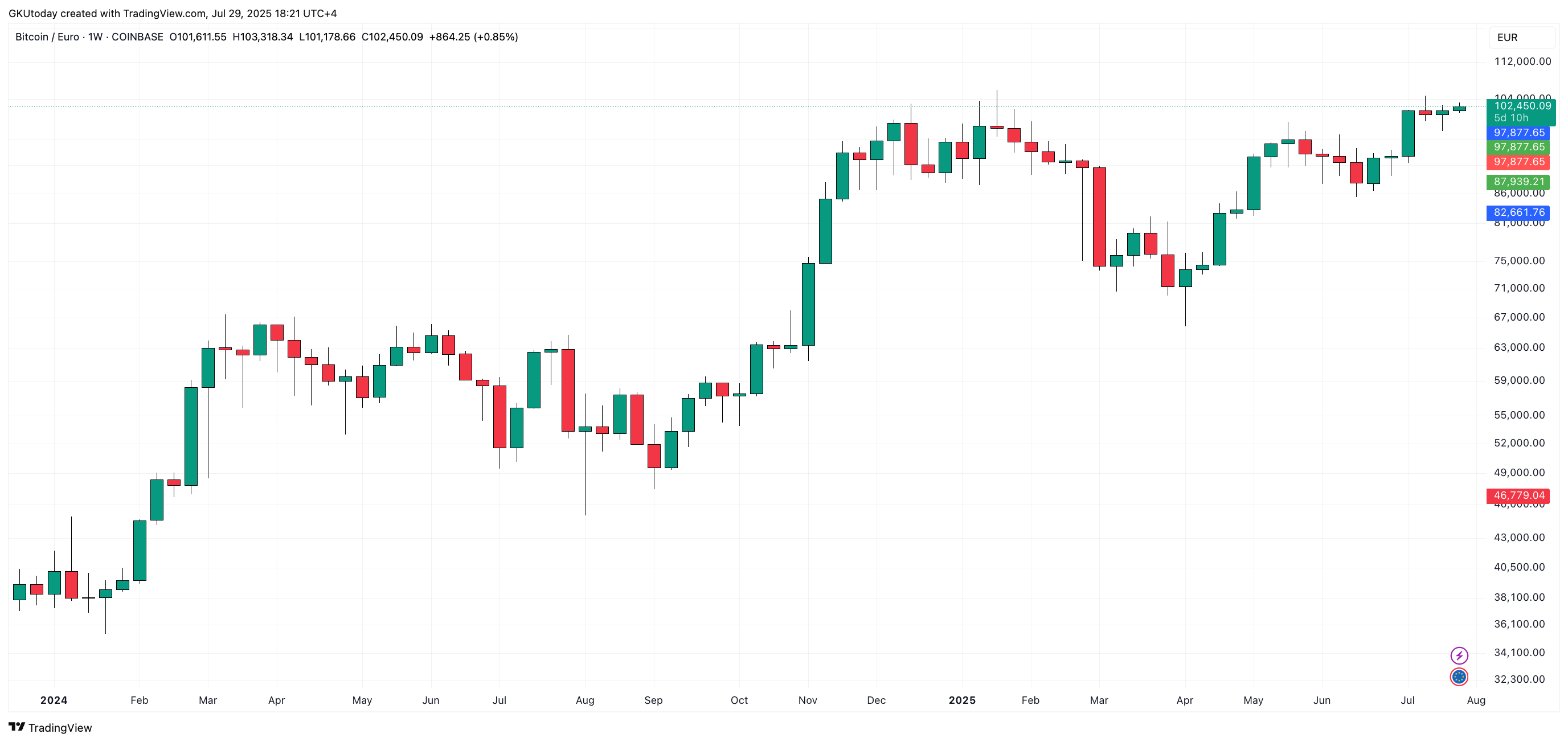The height and width of the screenshot is (742, 1568).
Task: Click the Bitcoin / Euro symbol title
Action: pyautogui.click(x=47, y=37)
